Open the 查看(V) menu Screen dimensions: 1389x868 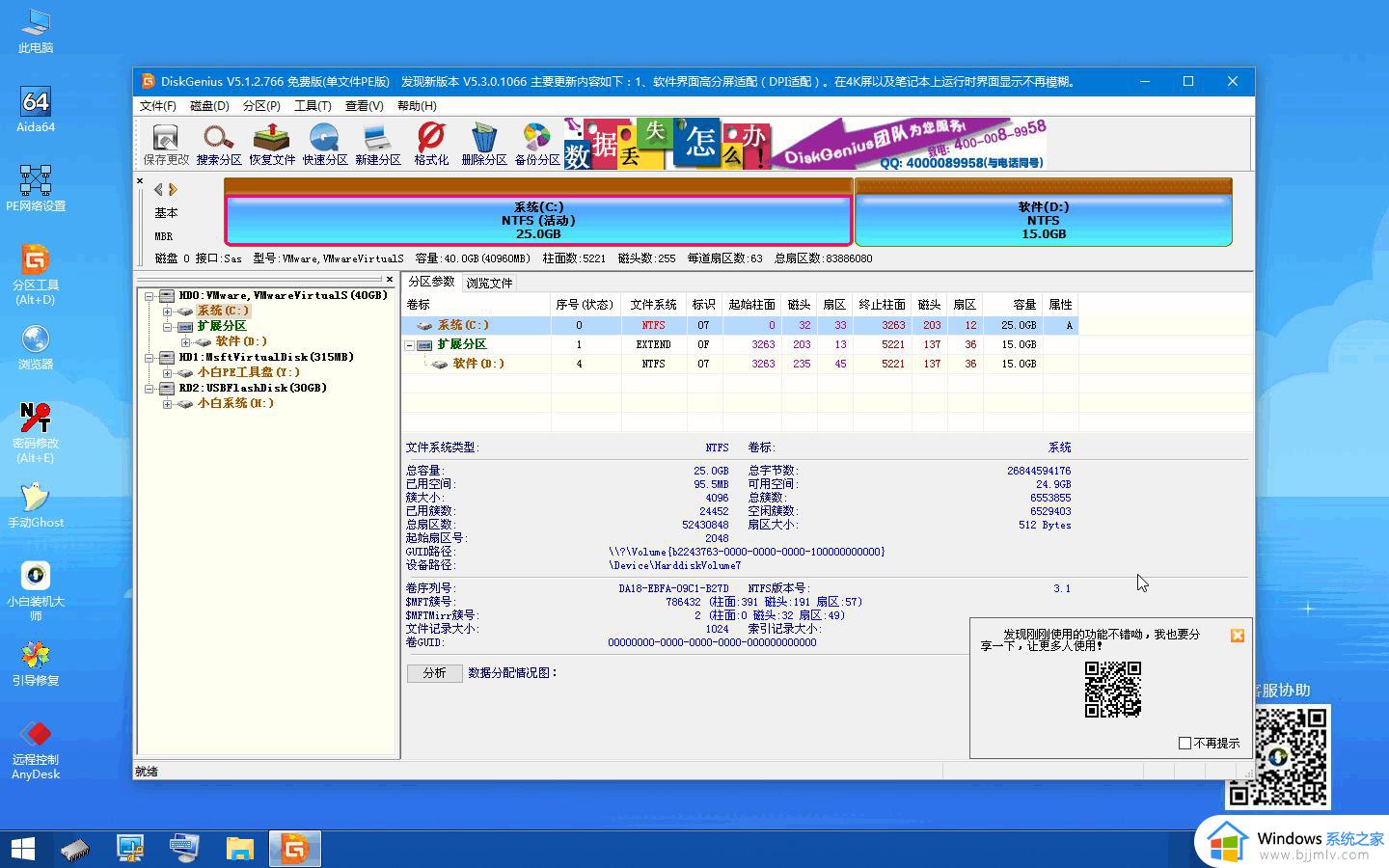coord(364,106)
